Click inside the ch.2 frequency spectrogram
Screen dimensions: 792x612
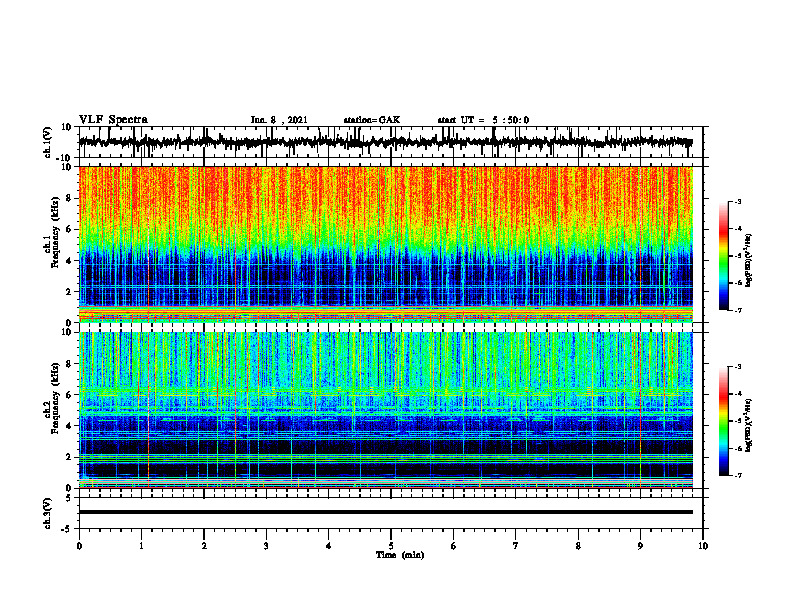[x=386, y=410]
